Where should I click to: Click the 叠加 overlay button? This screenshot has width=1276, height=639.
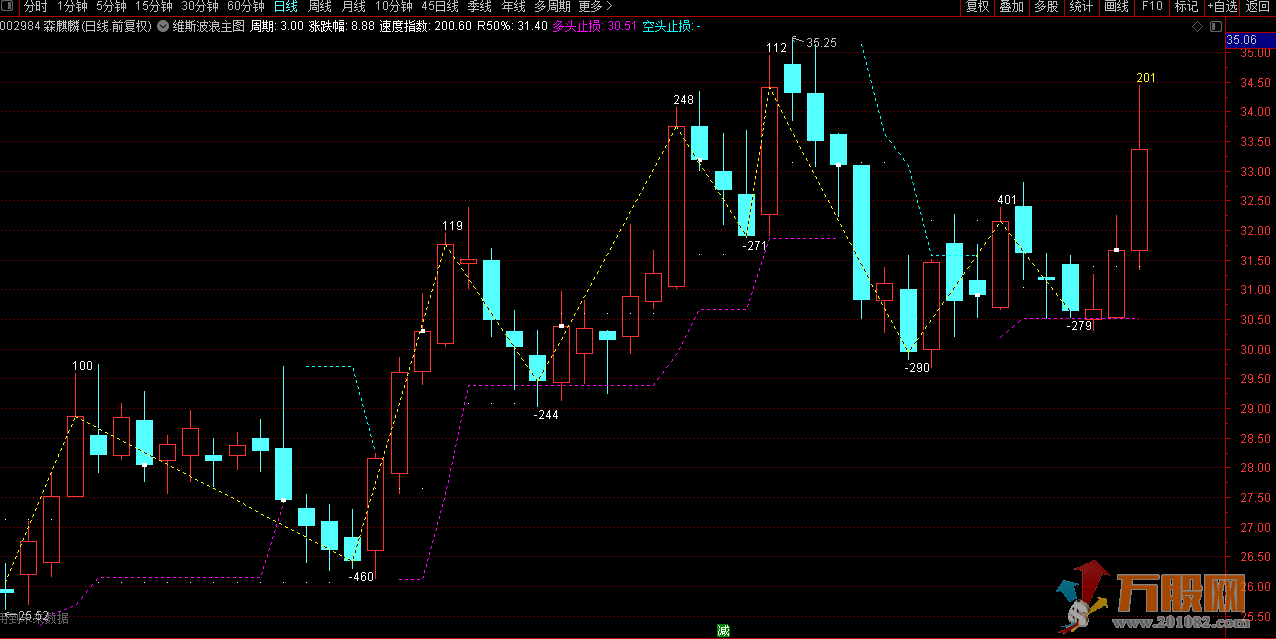(1011, 7)
